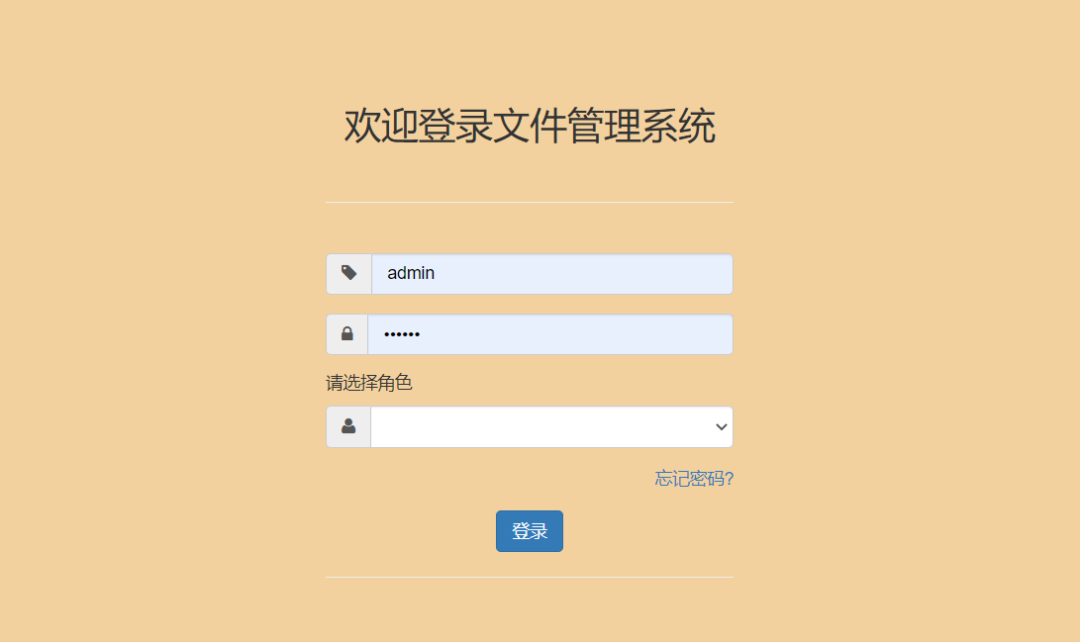Image resolution: width=1080 pixels, height=642 pixels.
Task: Place the cursor after the password dots
Action: (x=422, y=335)
